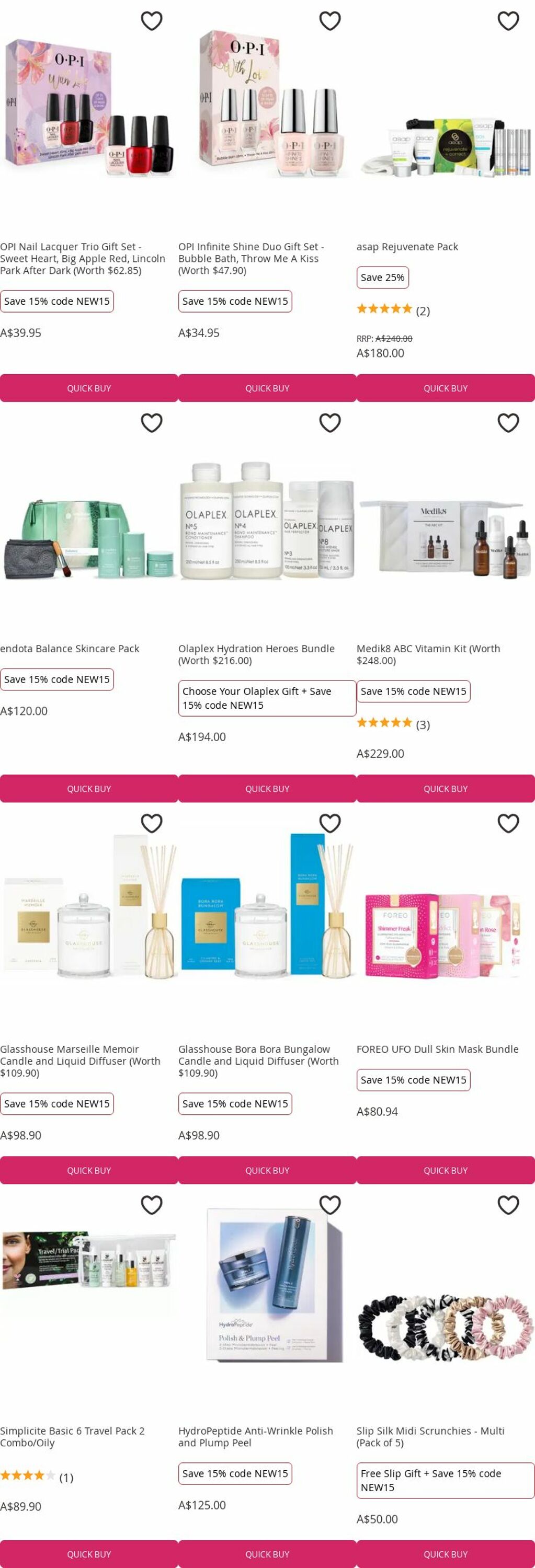Wishlist FOREO UFO Dull Skin Mask Bundle

[508, 823]
